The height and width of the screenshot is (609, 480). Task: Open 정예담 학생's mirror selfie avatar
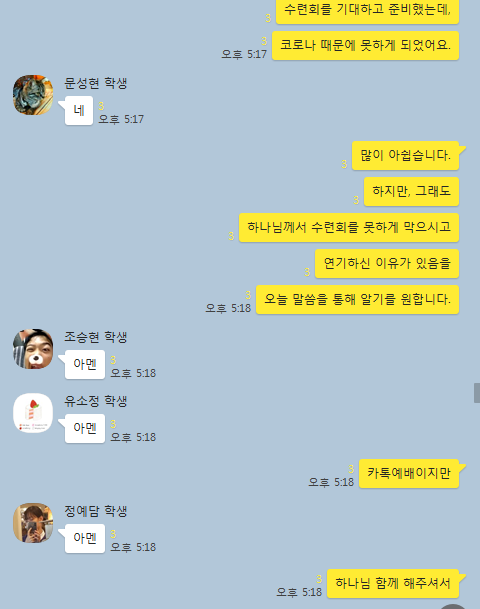pos(33,523)
